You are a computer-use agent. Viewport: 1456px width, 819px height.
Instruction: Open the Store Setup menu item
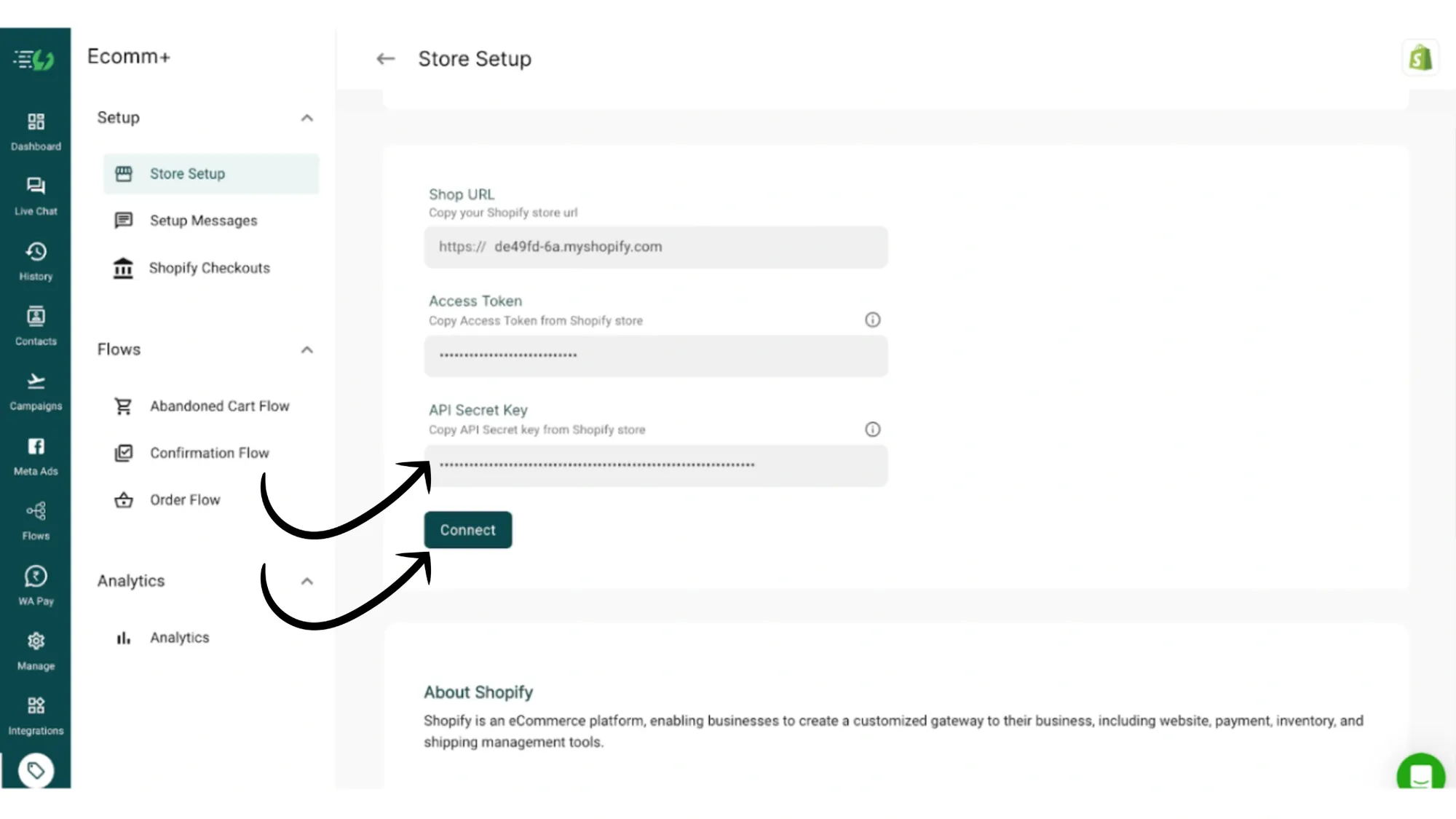(187, 174)
